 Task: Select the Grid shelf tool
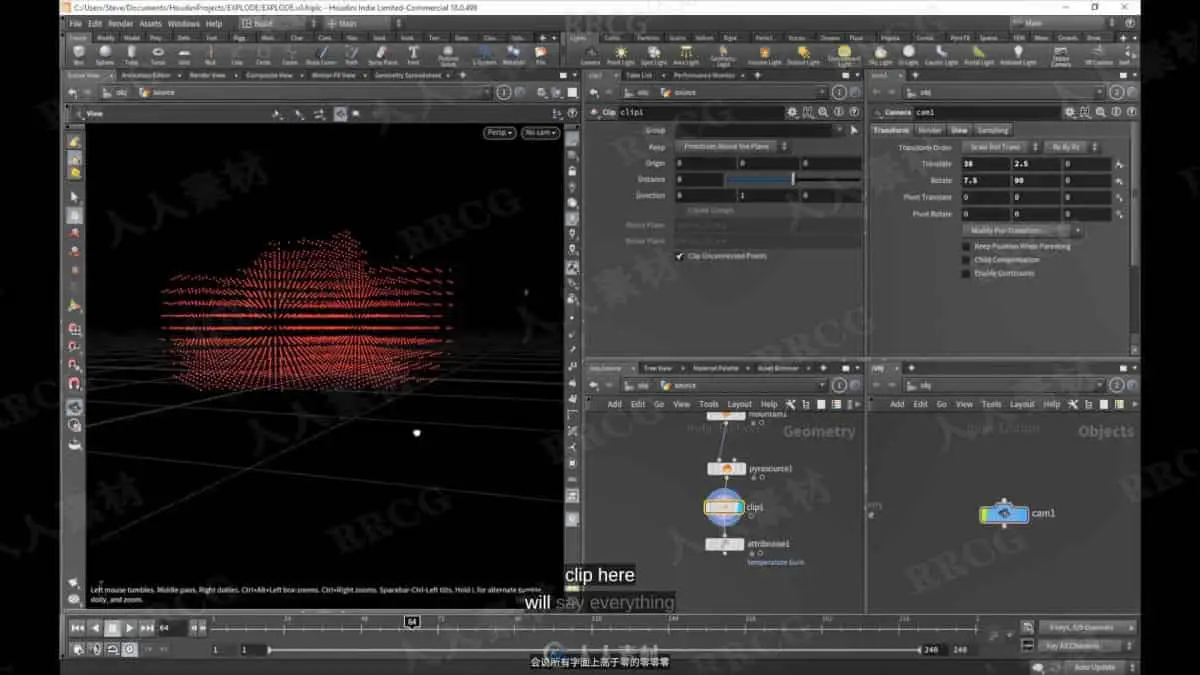[x=184, y=54]
